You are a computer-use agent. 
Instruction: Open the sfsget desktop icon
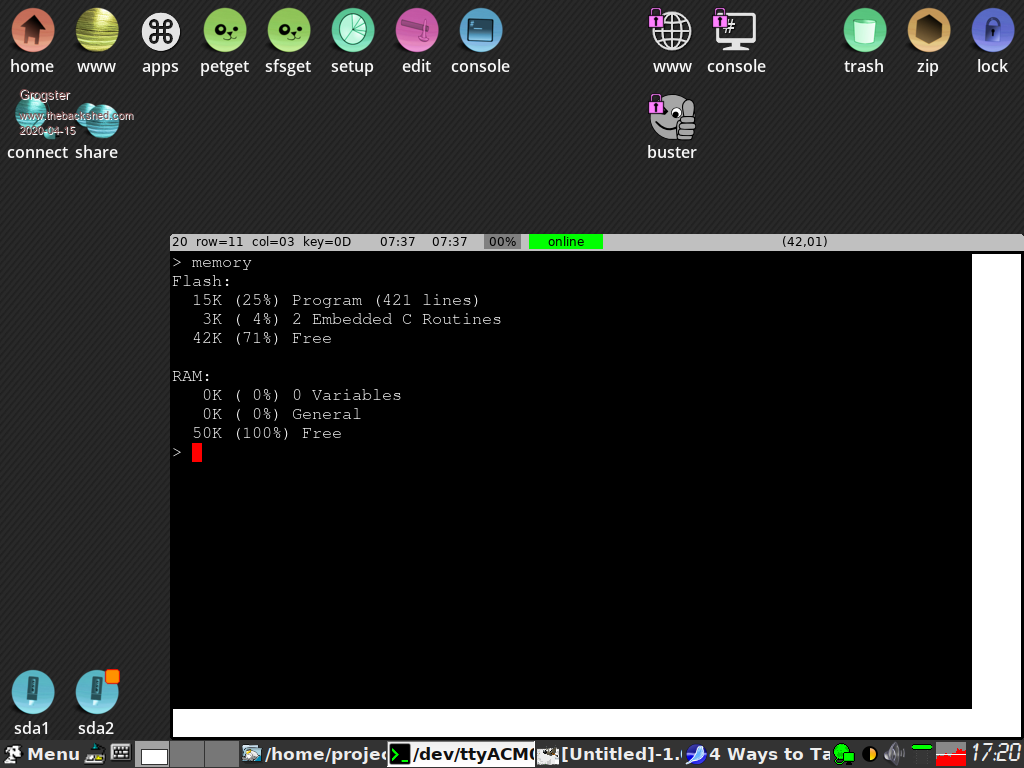click(x=288, y=31)
